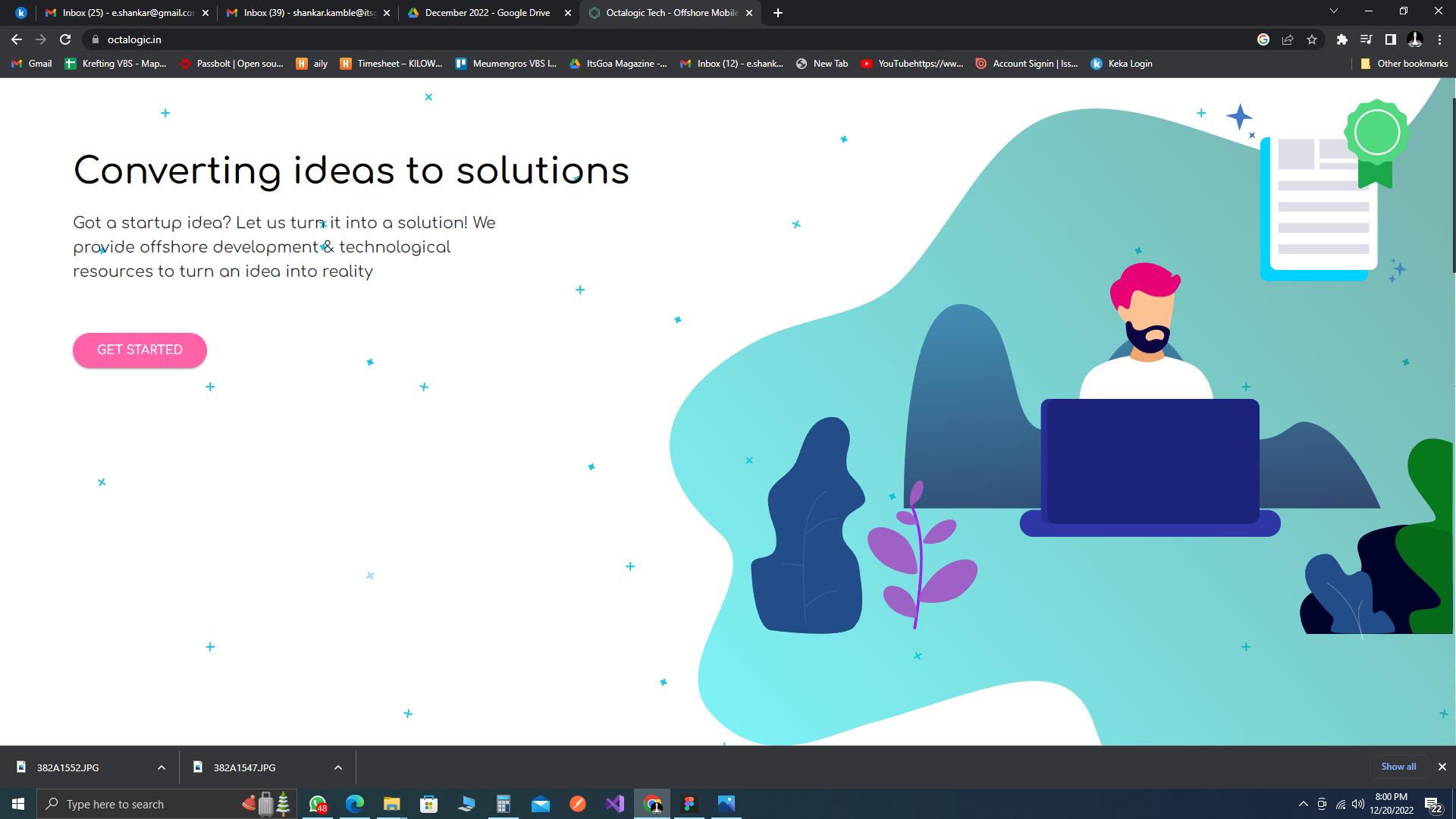Click the GET STARTED button

(x=140, y=350)
